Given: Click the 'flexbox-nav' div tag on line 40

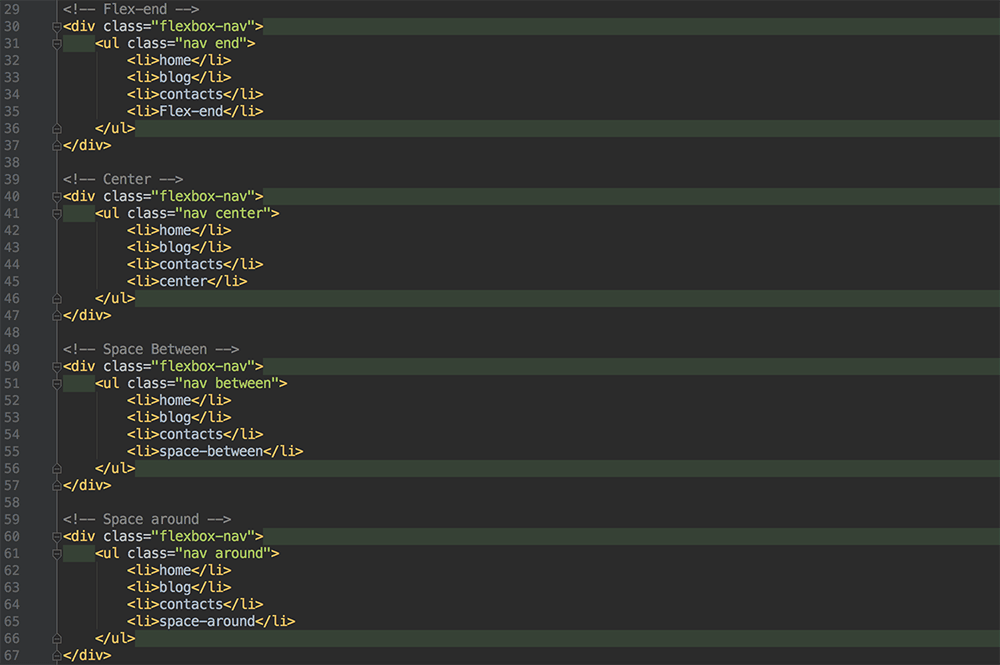Looking at the screenshot, I should (x=163, y=196).
